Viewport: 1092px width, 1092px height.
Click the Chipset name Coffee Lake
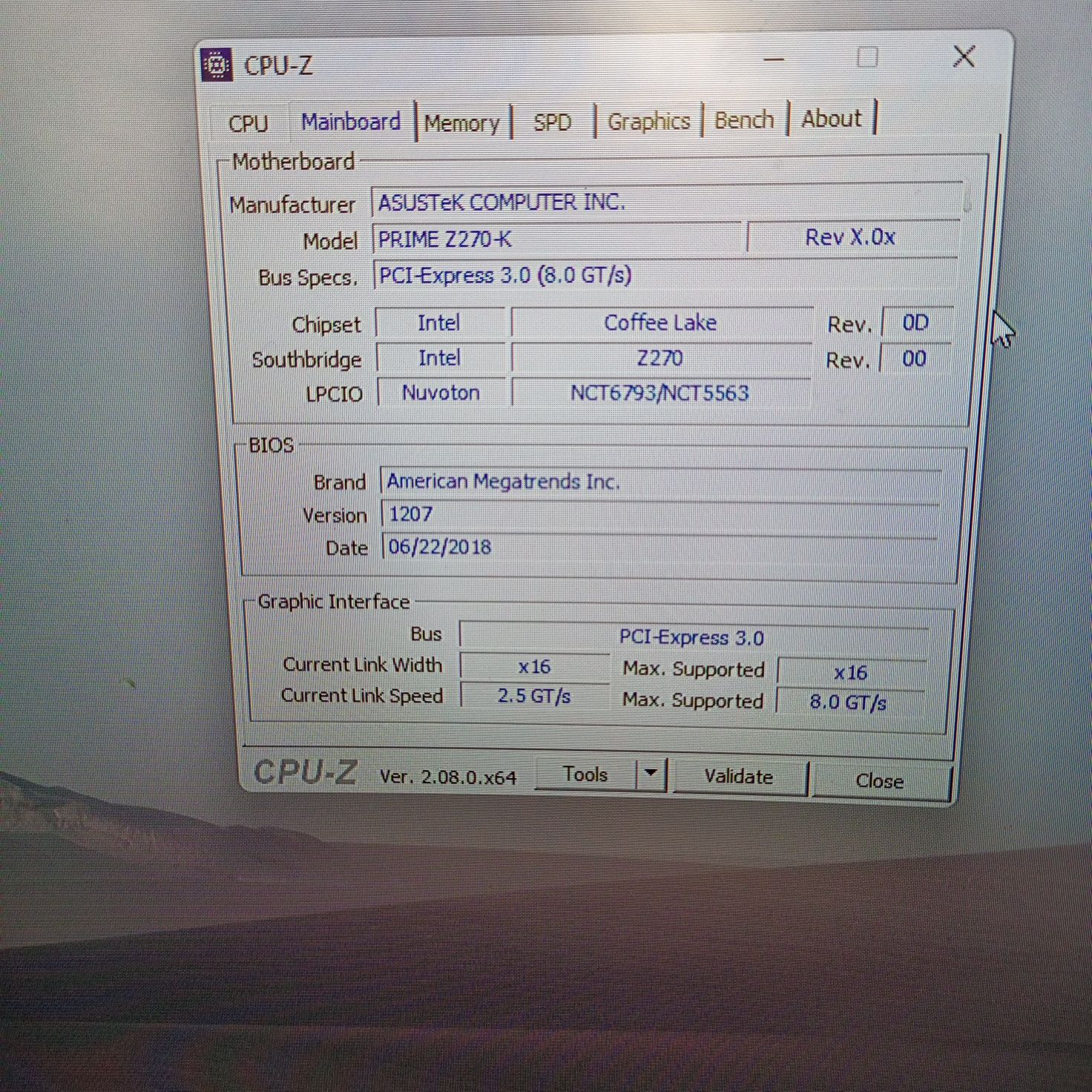(661, 323)
